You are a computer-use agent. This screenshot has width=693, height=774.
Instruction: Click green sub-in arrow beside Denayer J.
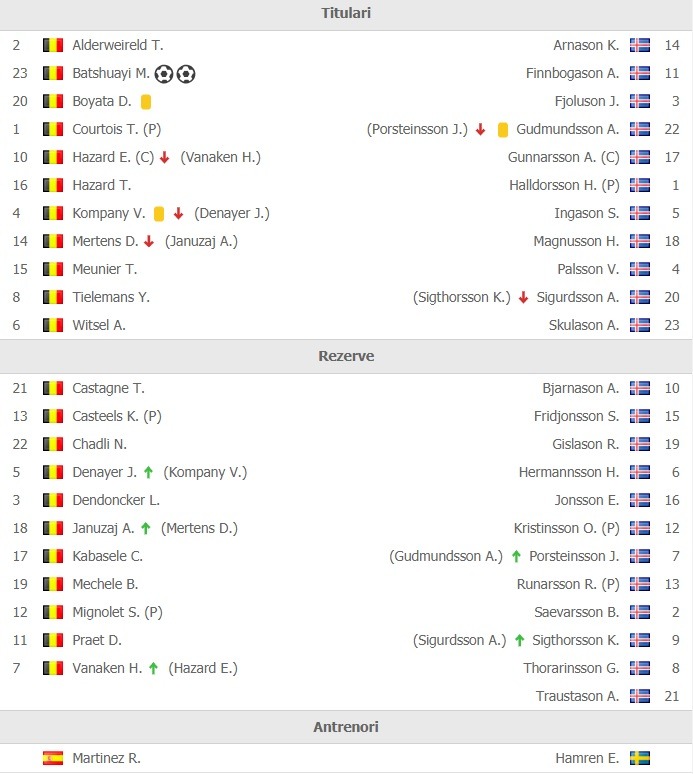148,472
